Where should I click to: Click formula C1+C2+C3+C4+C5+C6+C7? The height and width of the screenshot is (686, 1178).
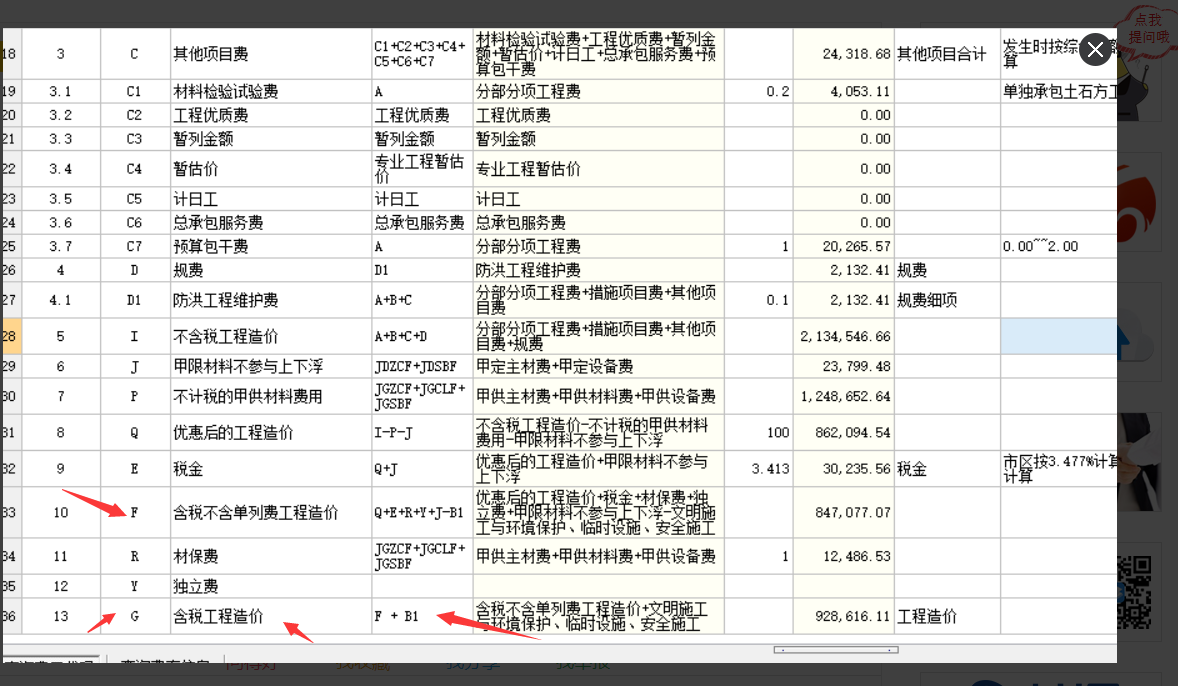(x=421, y=54)
